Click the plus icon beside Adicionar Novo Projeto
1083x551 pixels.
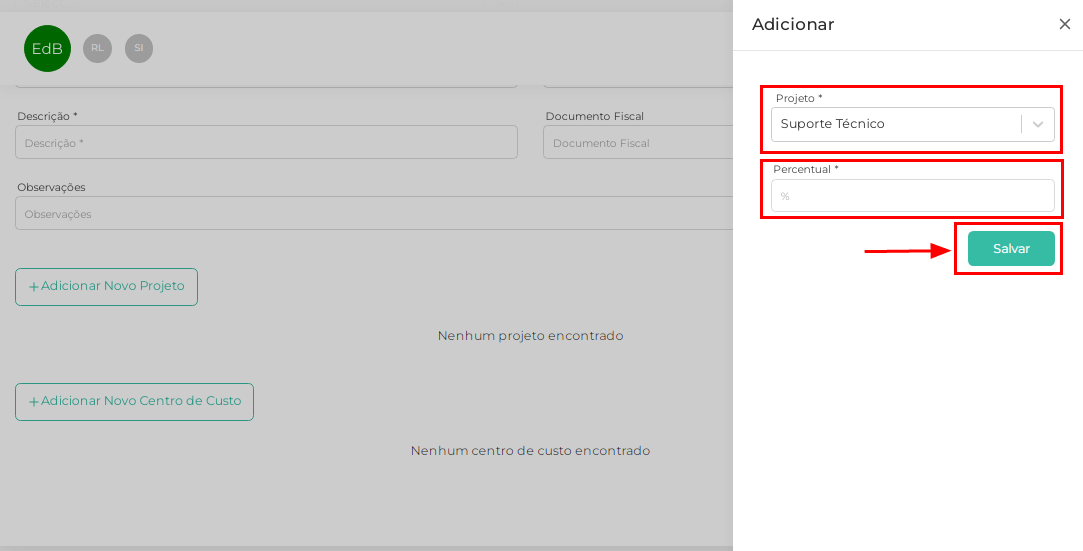click(x=33, y=287)
